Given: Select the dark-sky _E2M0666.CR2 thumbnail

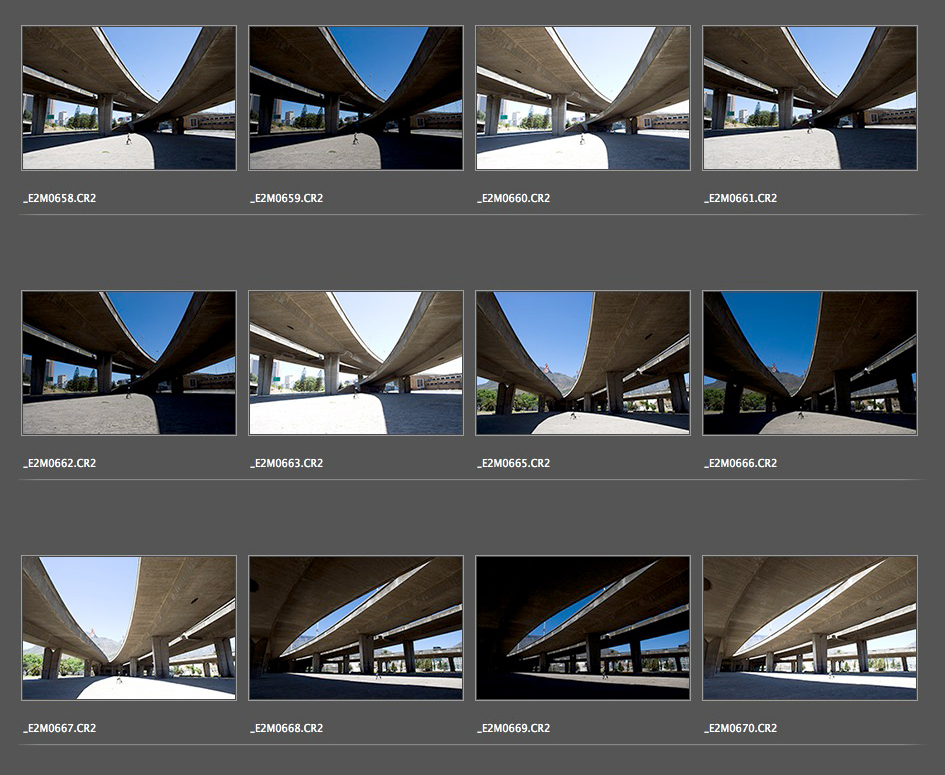Looking at the screenshot, I should coord(809,363).
